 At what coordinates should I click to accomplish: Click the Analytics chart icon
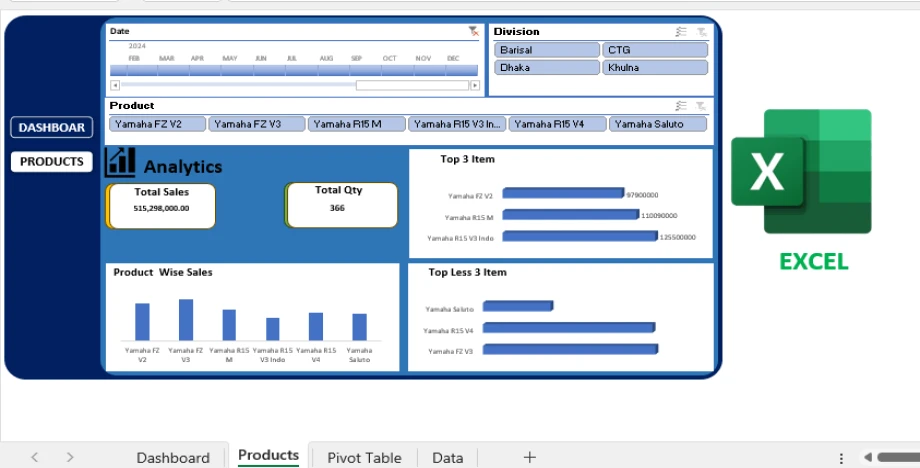tap(121, 162)
